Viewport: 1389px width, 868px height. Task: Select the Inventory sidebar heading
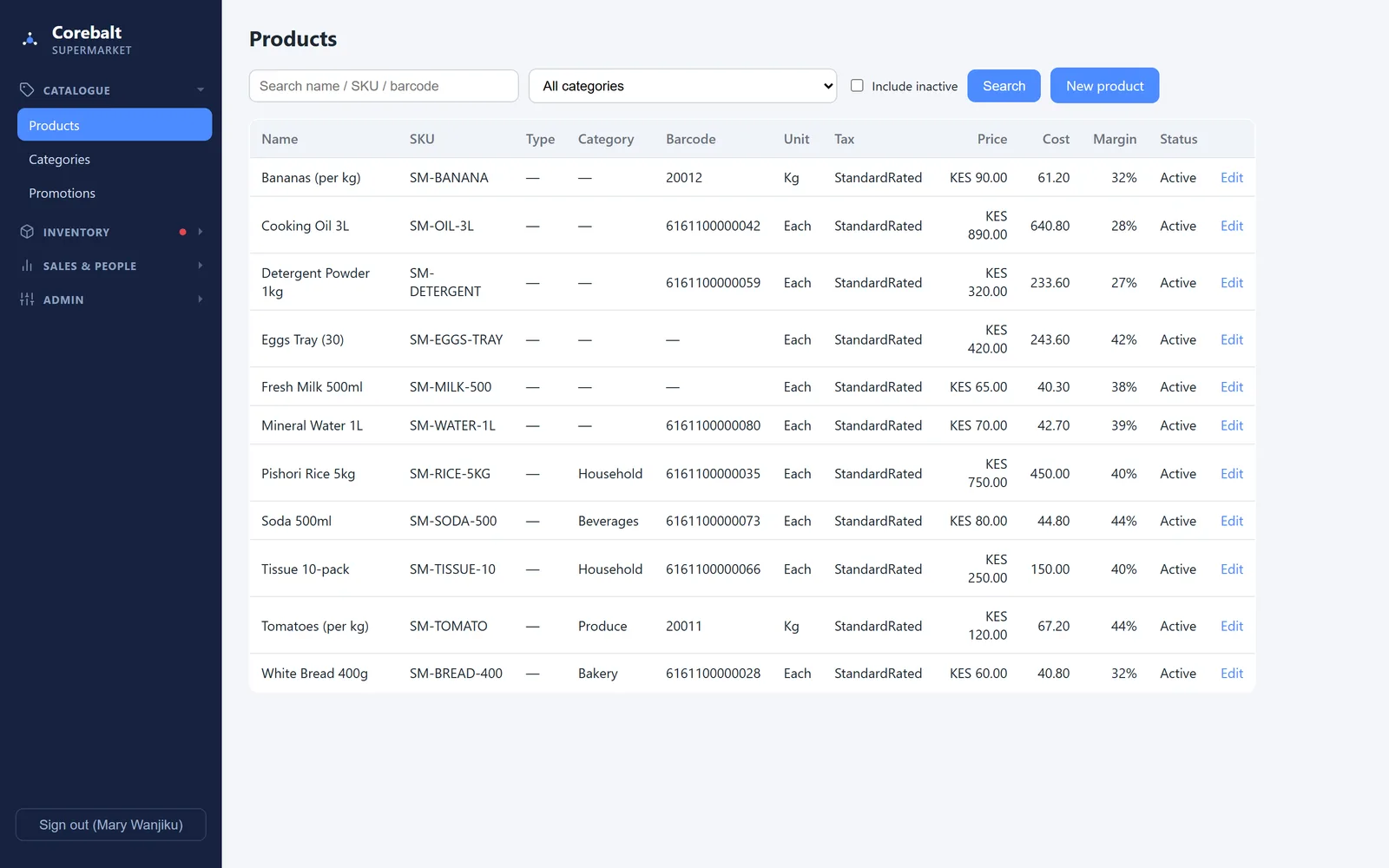[76, 233]
